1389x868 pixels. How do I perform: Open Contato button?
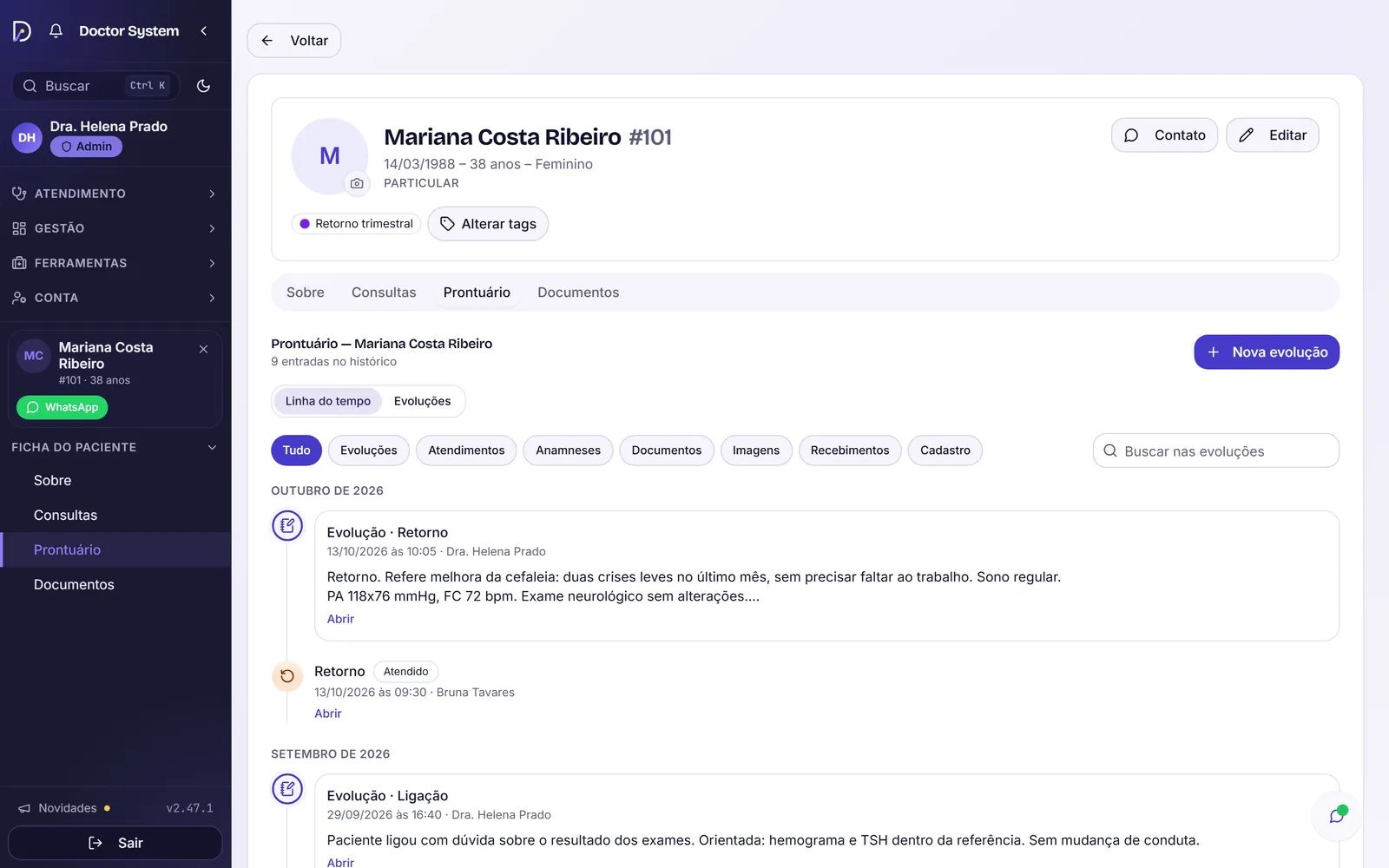coord(1165,135)
